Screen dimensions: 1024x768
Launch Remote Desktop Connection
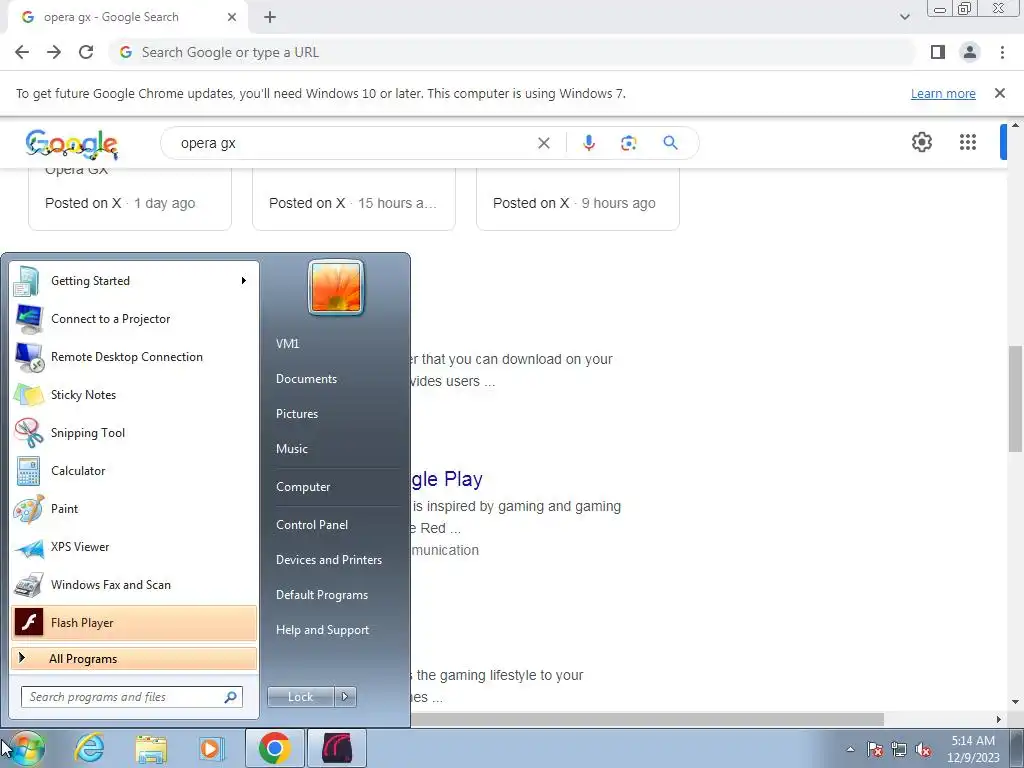coord(134,357)
